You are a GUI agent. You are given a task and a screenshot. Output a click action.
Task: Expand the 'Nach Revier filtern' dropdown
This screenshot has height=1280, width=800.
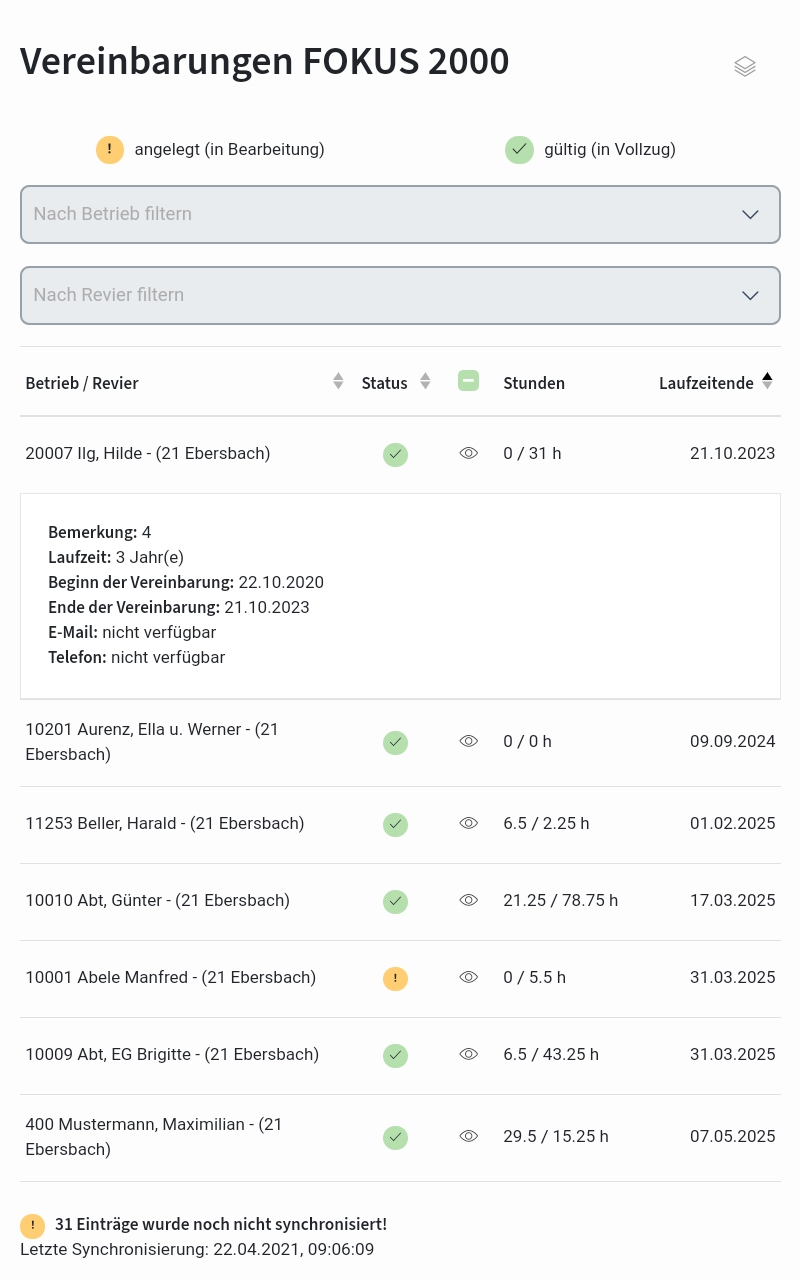point(400,295)
